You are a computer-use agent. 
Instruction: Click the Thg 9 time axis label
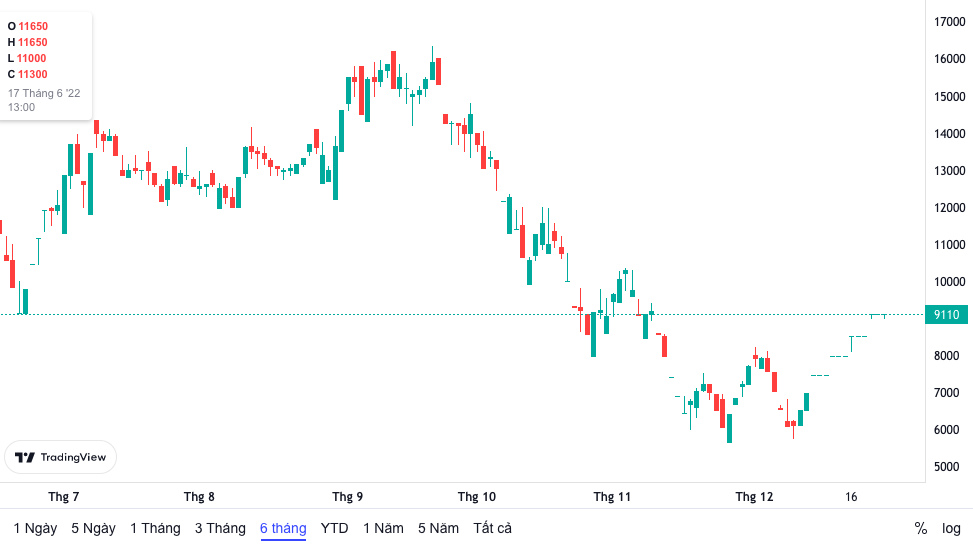tap(348, 496)
